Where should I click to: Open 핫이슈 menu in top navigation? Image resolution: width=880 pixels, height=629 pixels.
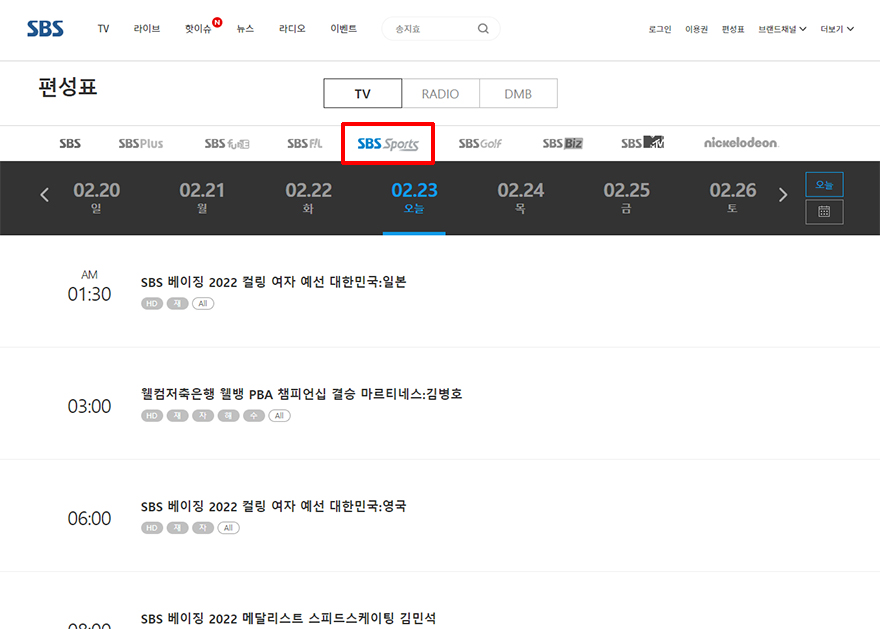pyautogui.click(x=198, y=29)
